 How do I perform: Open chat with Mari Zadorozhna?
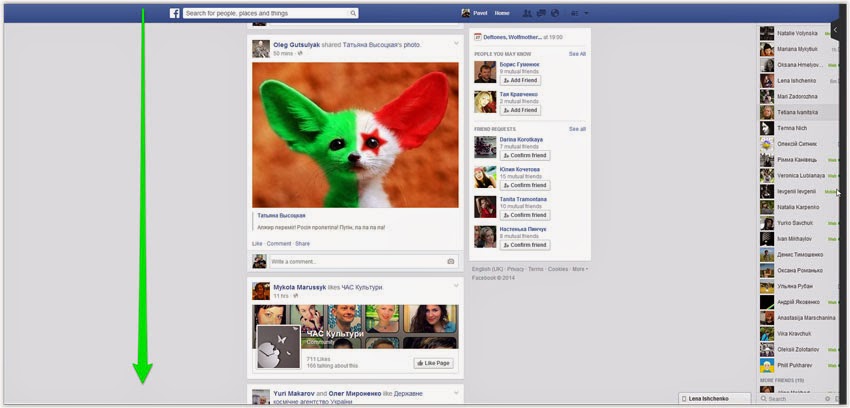click(x=797, y=96)
